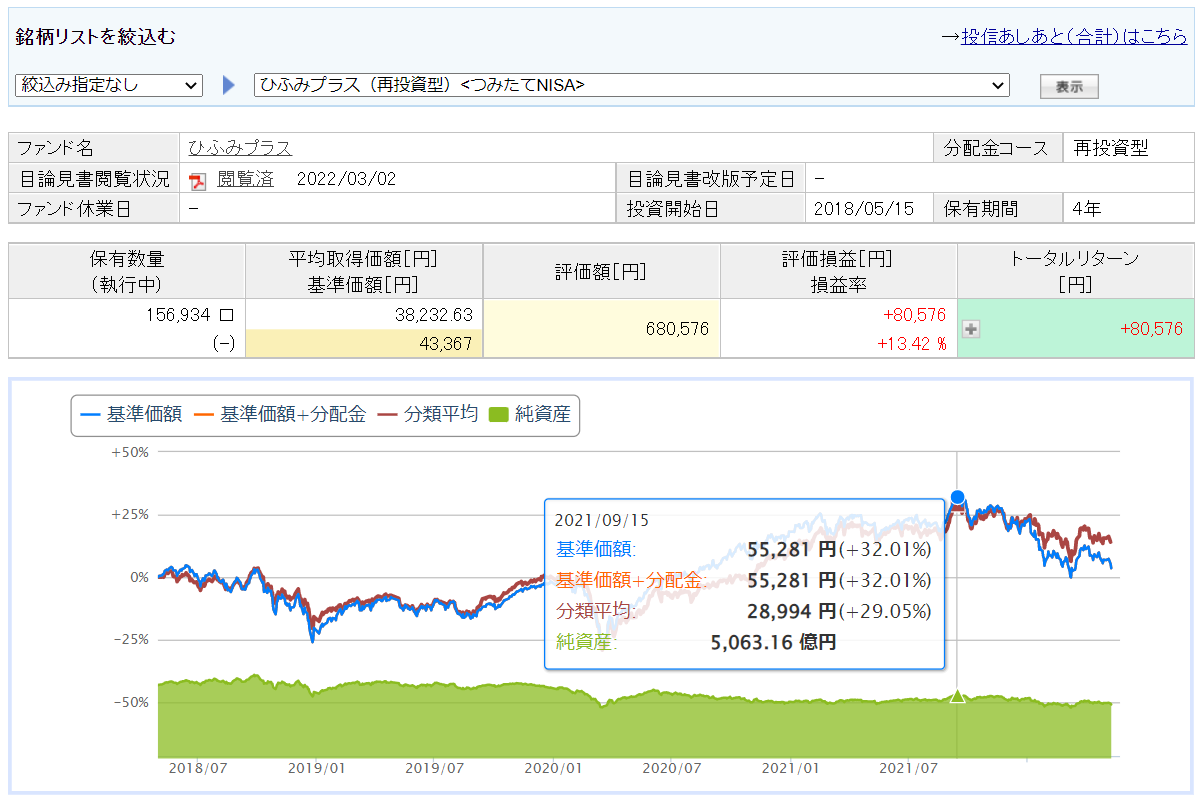This screenshot has width=1201, height=796.
Task: Click the 2019/07 x-axis label
Action: tap(433, 769)
